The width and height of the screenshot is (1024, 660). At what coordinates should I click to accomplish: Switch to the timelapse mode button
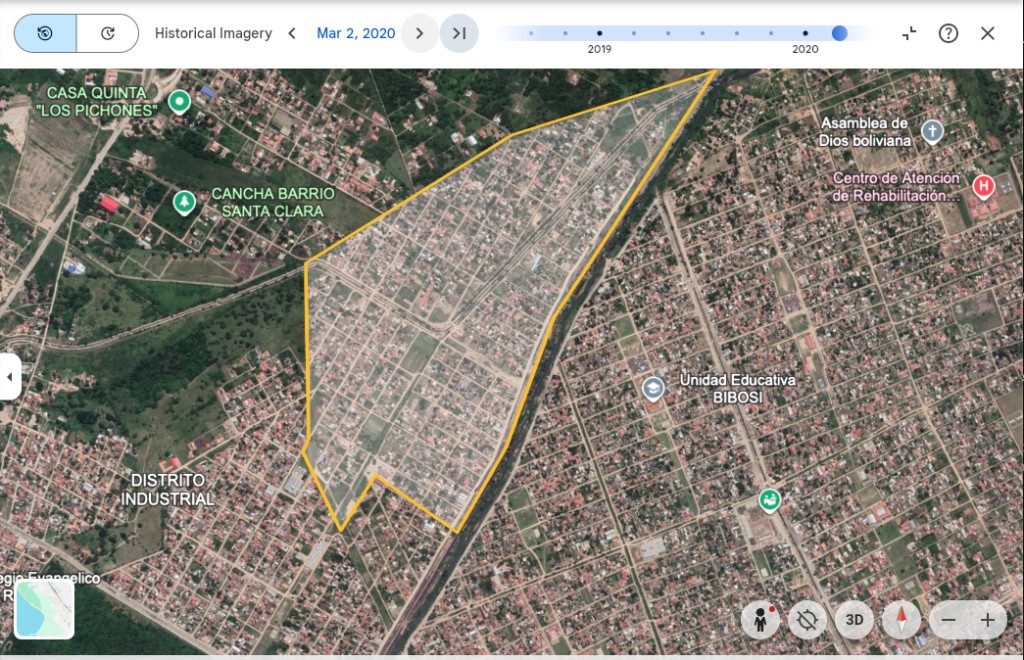point(107,33)
